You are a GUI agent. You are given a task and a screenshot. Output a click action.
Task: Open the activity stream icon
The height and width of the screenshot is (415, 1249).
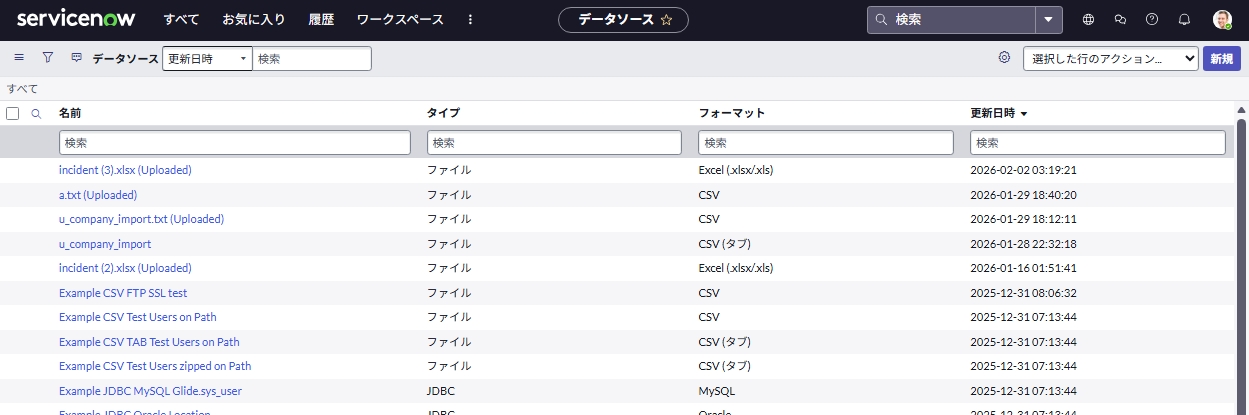pyautogui.click(x=76, y=58)
